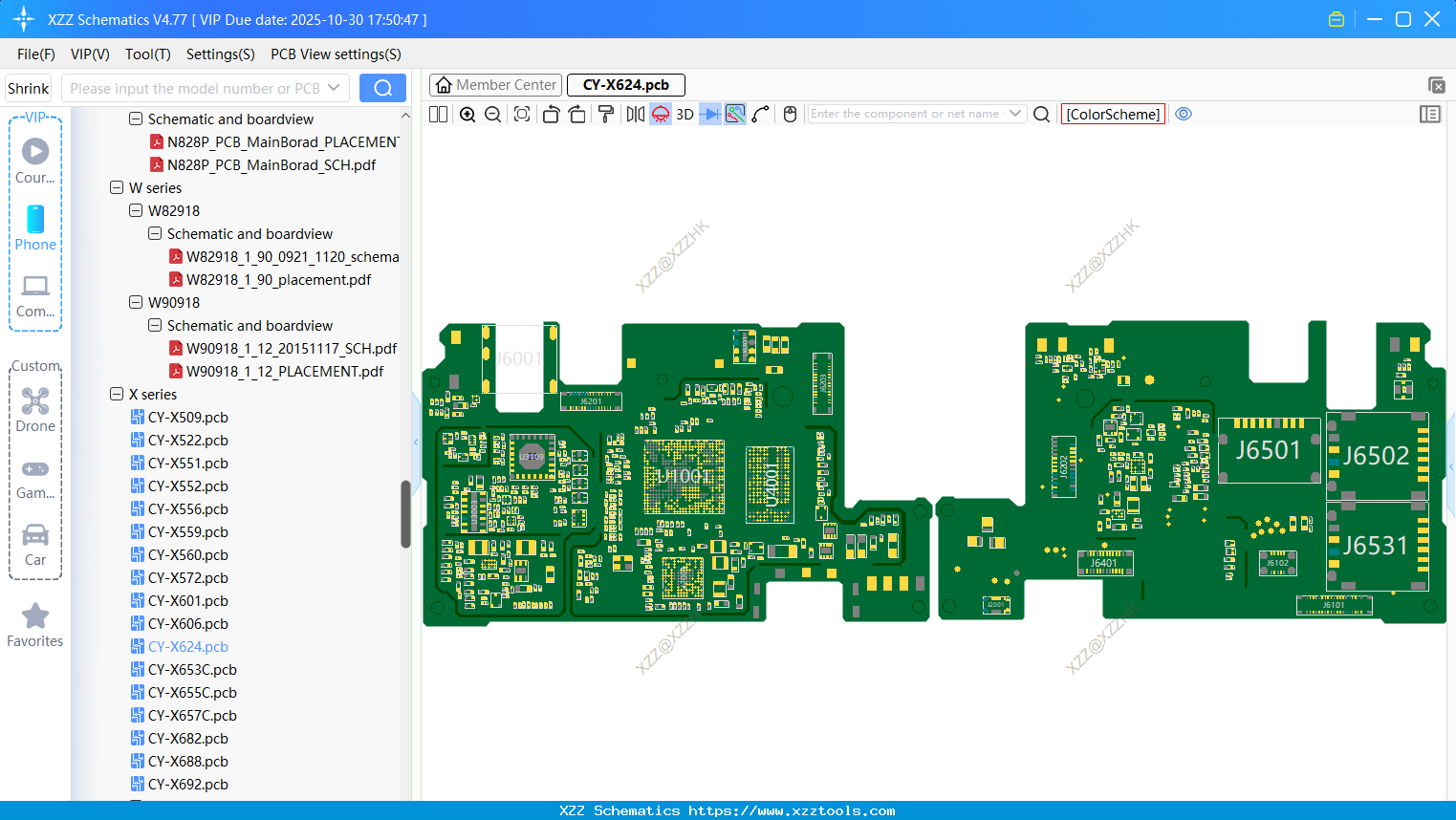
Task: Collapse the W90918 tree node
Action: [135, 302]
